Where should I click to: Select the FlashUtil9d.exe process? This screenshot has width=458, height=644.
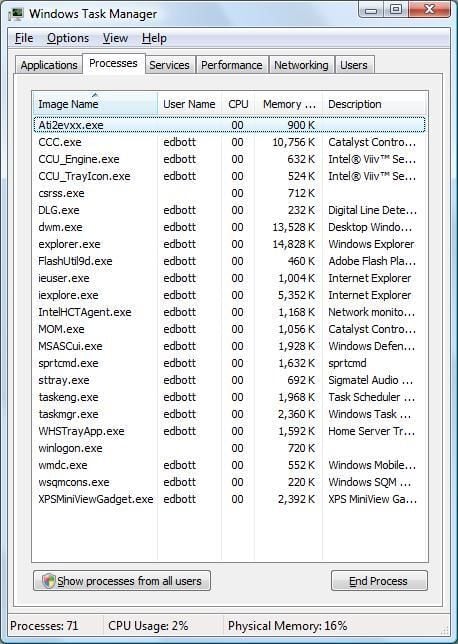tap(229, 261)
